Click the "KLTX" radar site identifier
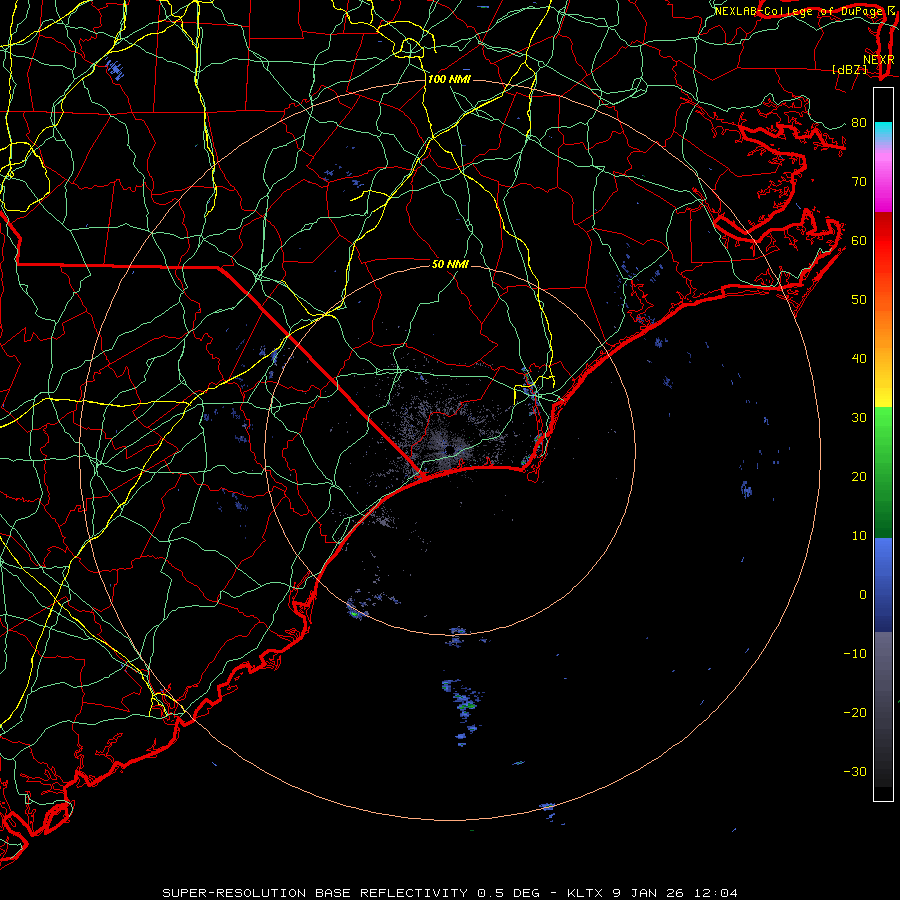Viewport: 900px width, 900px height. tap(585, 893)
